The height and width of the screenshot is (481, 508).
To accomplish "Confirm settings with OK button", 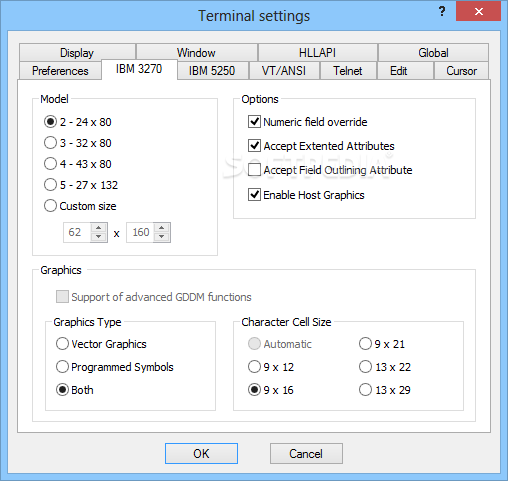I will click(201, 453).
